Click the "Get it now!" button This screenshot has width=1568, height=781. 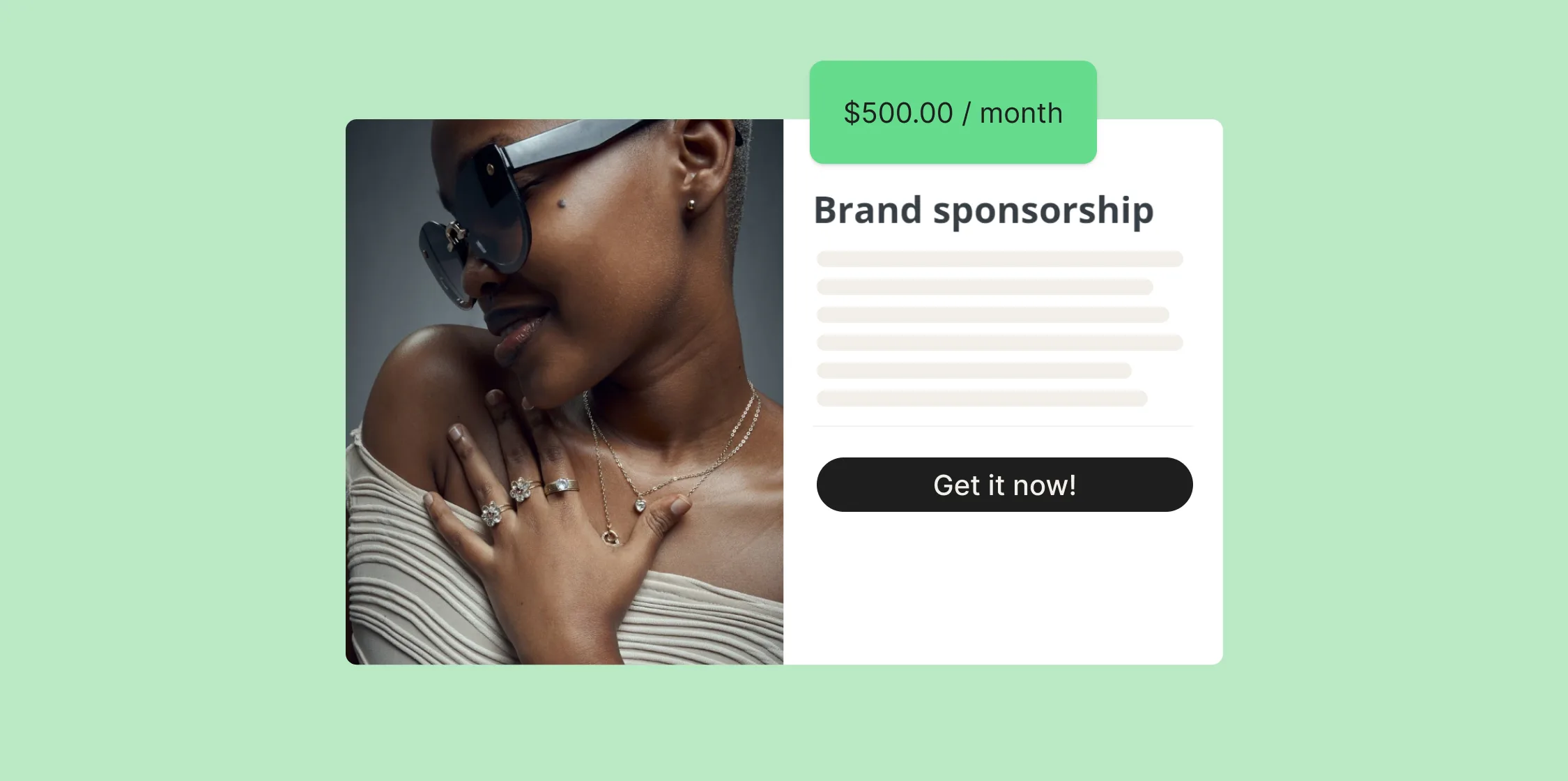(1004, 485)
